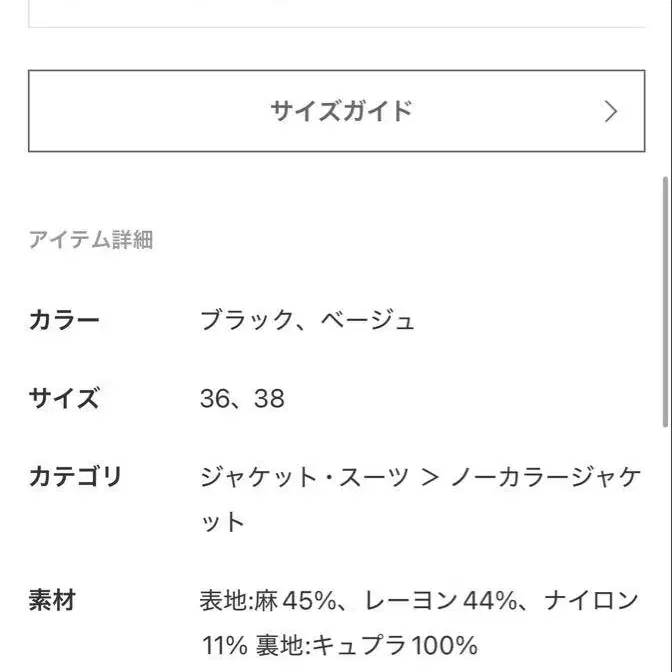The width and height of the screenshot is (672, 672).
Task: Click the サイズ label
Action: (64, 399)
